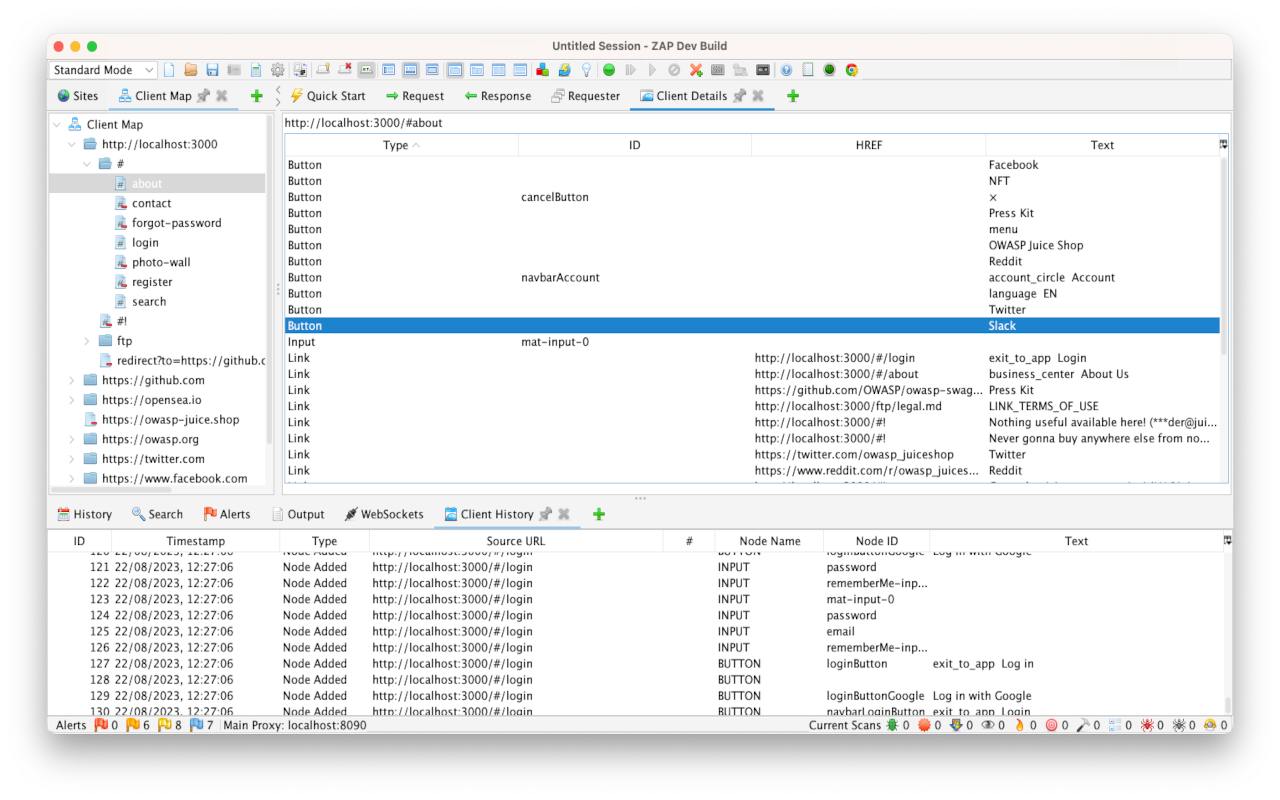Unpin the Client Details tab
Screen dimensions: 1280x800
(x=740, y=96)
